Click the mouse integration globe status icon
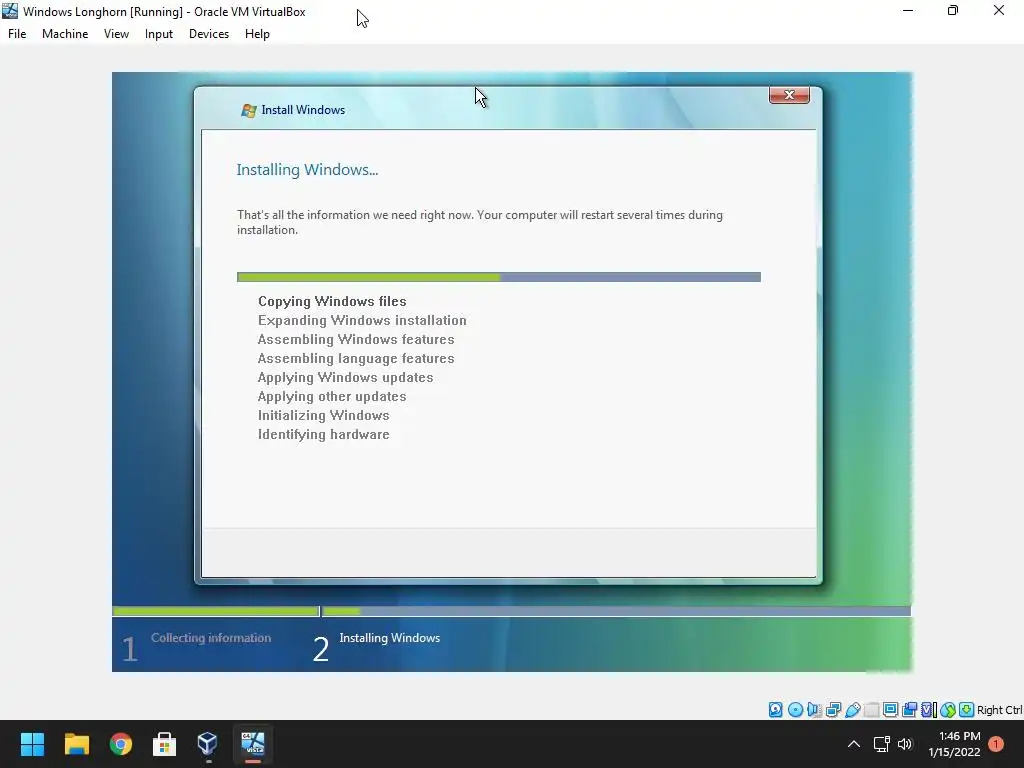1024x768 pixels. (x=948, y=709)
